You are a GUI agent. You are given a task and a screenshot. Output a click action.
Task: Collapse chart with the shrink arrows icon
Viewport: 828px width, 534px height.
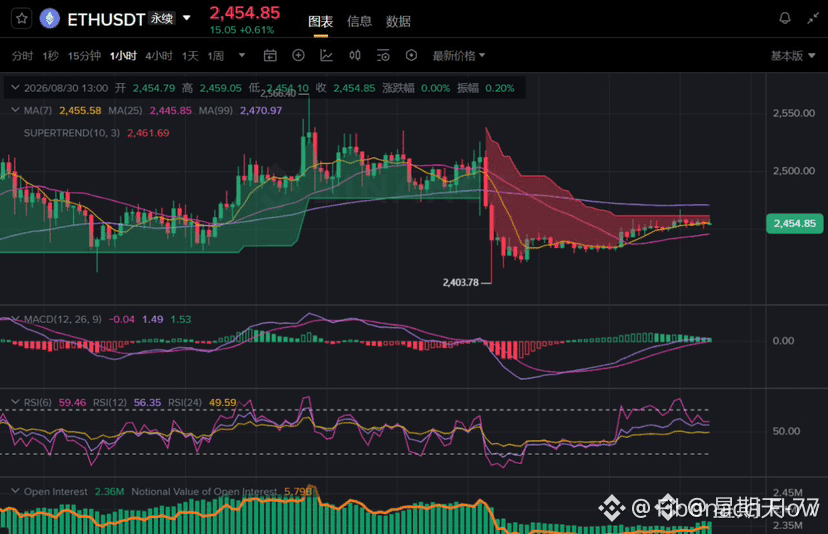pyautogui.click(x=813, y=18)
